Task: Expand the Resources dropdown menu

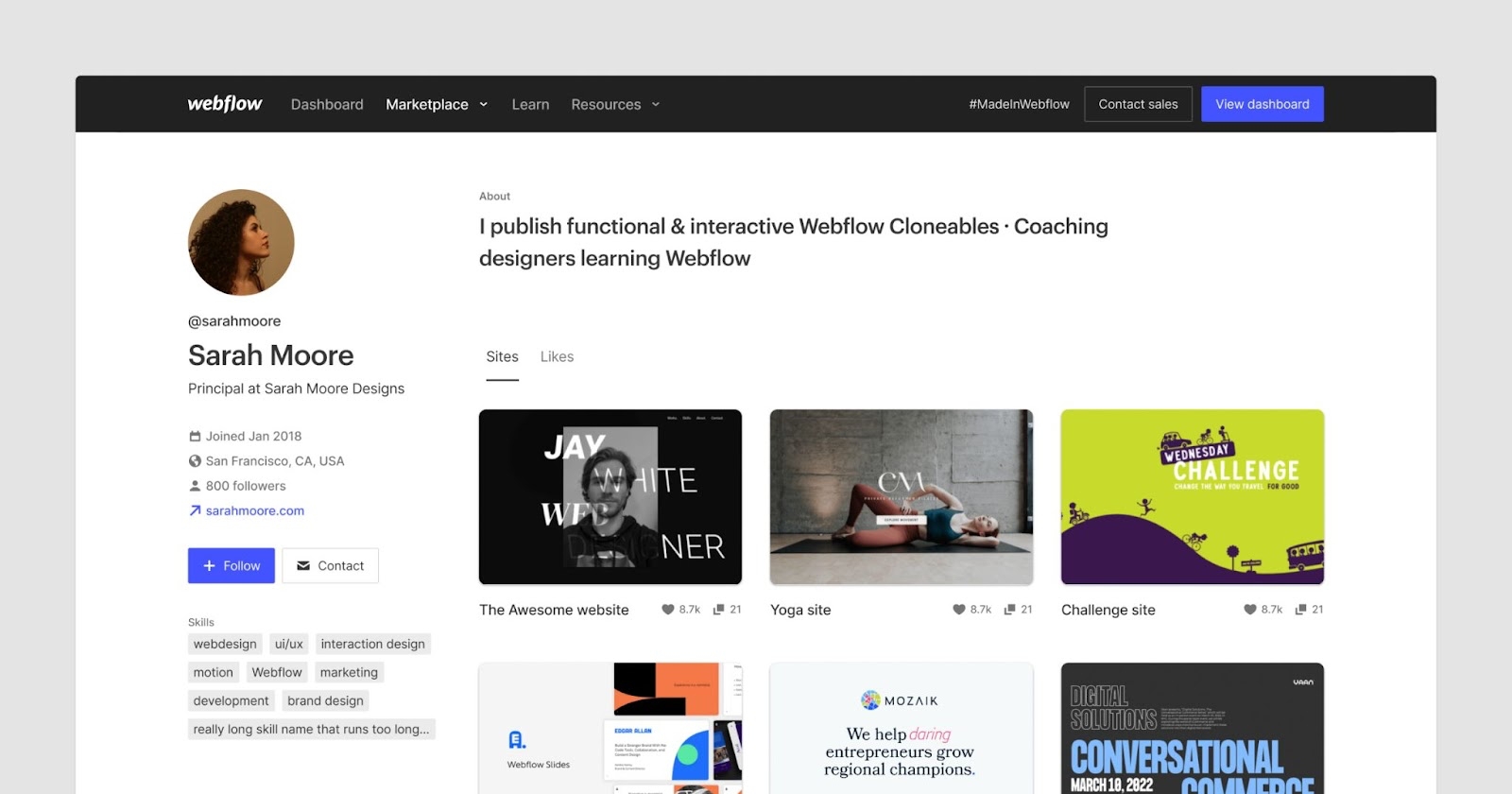Action: (615, 104)
